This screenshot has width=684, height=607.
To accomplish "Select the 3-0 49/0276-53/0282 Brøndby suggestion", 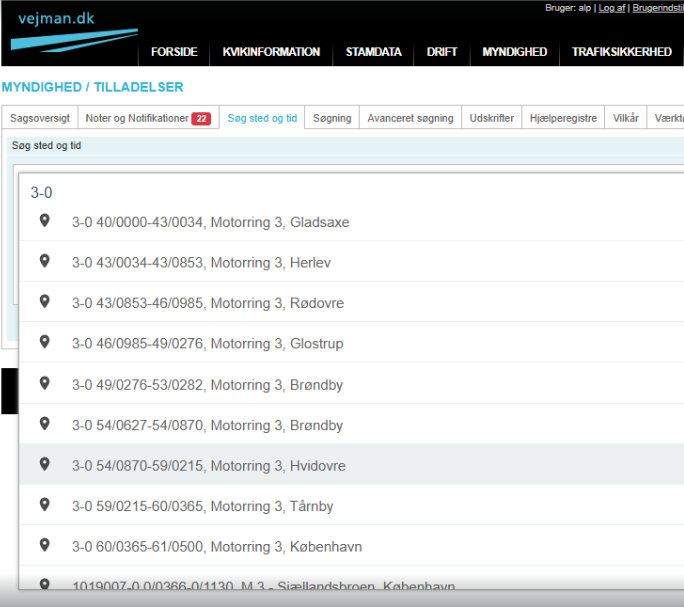I will point(207,385).
